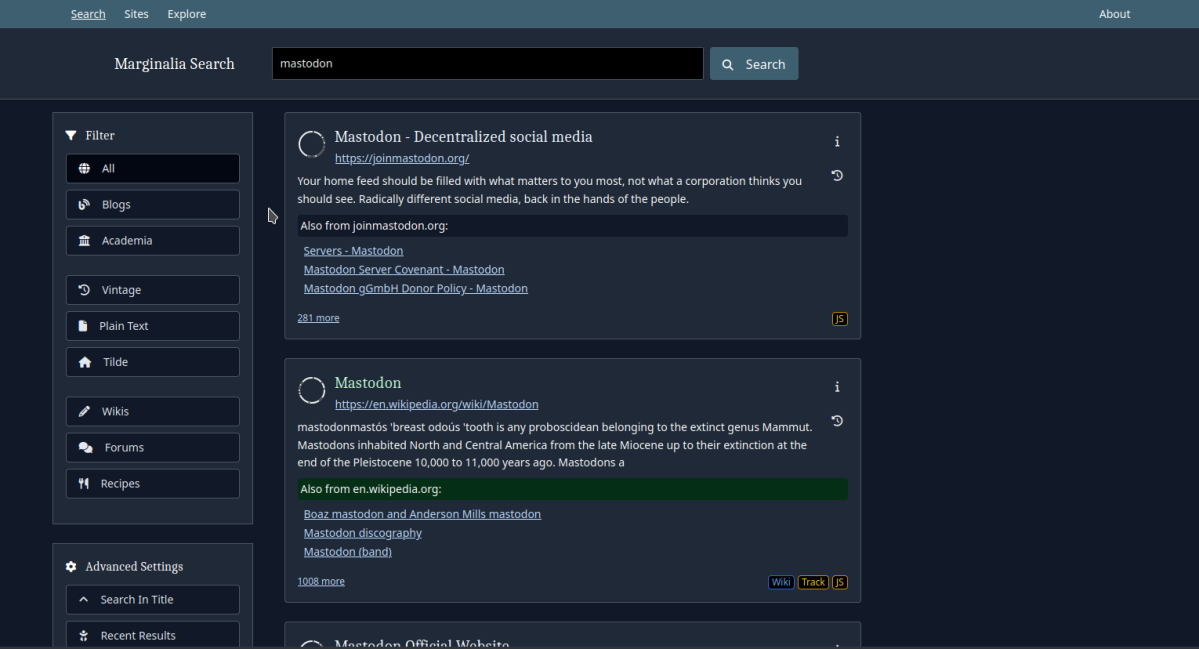Click the JS badge on the joinmastodon.org result
This screenshot has width=1199, height=649.
click(x=840, y=319)
